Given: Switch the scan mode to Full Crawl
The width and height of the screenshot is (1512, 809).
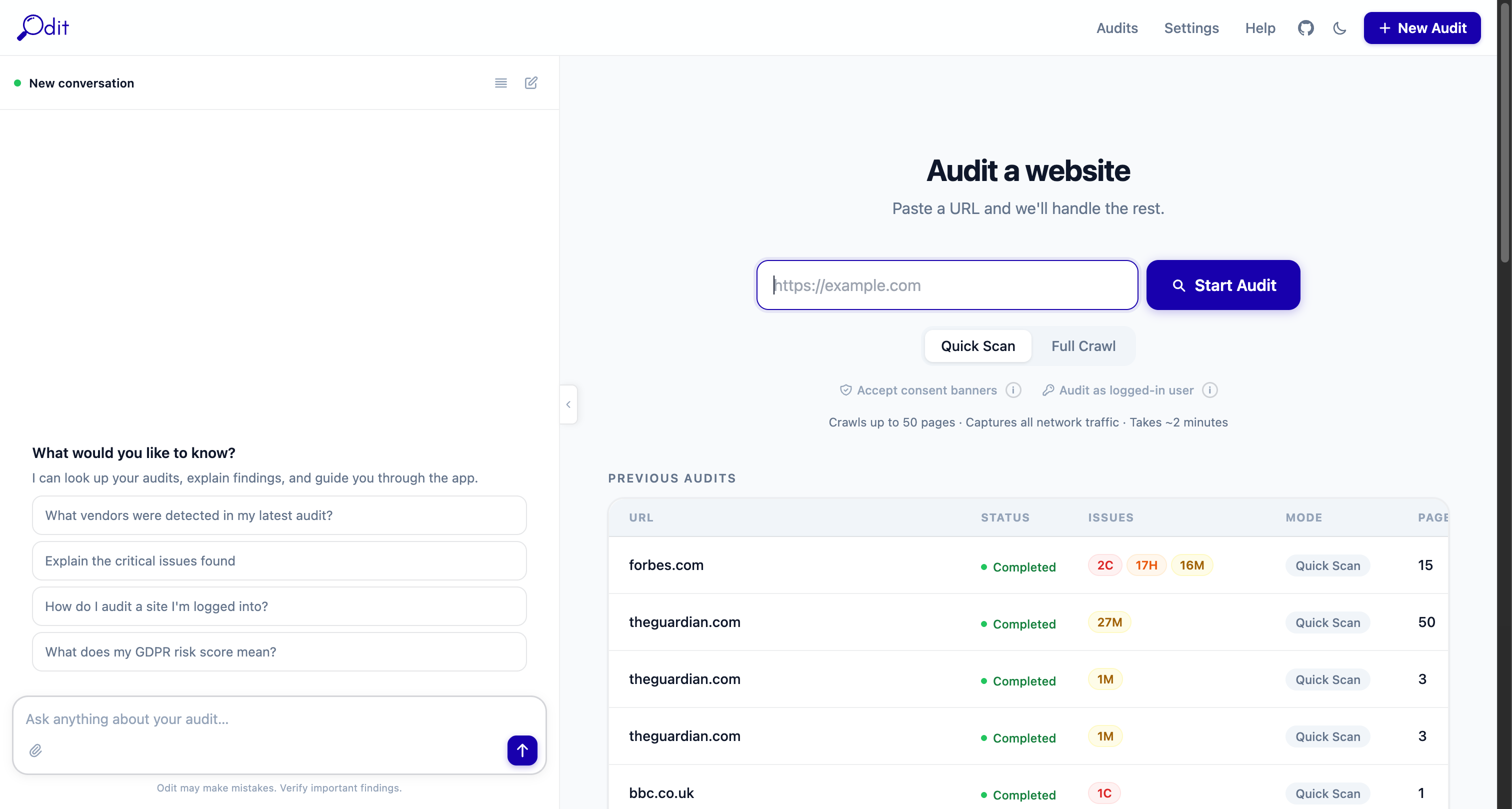Looking at the screenshot, I should 1083,346.
